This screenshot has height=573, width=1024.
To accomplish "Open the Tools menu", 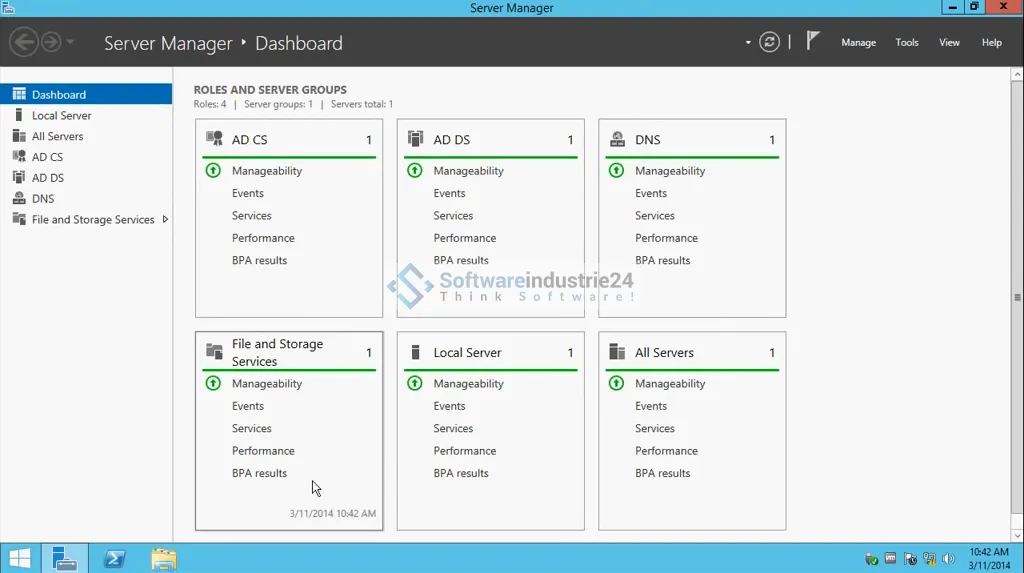I will pos(907,43).
